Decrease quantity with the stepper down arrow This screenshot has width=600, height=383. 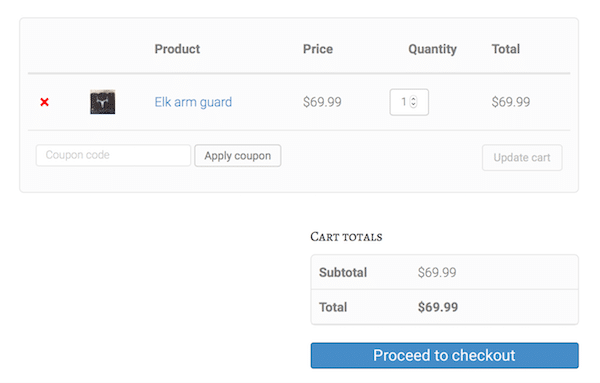(413, 104)
